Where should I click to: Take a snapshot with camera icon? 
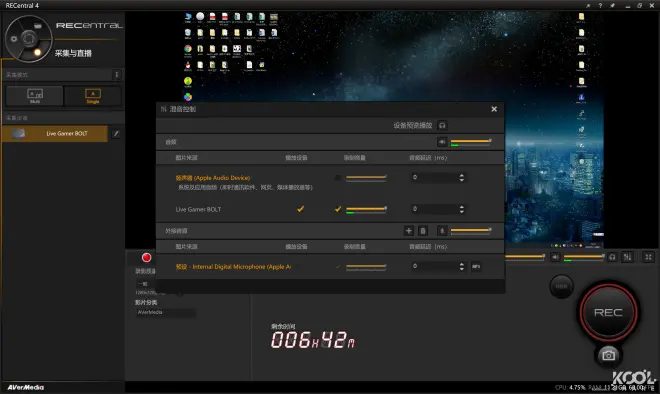coord(608,355)
